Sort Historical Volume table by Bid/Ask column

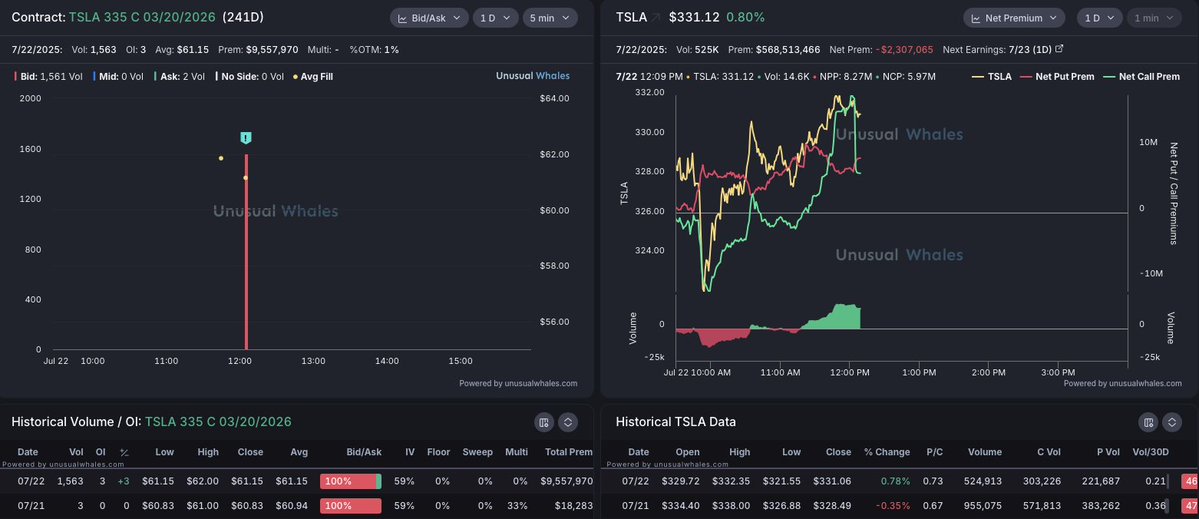364,452
